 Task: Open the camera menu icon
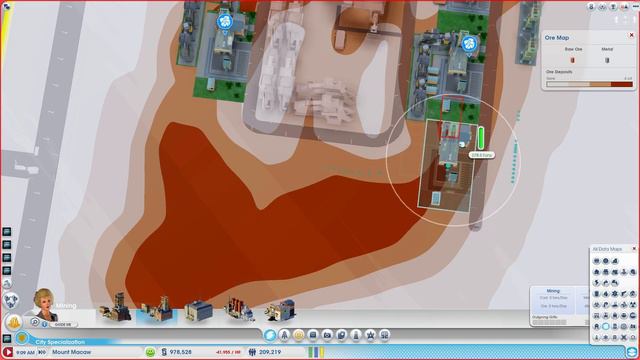[327, 335]
